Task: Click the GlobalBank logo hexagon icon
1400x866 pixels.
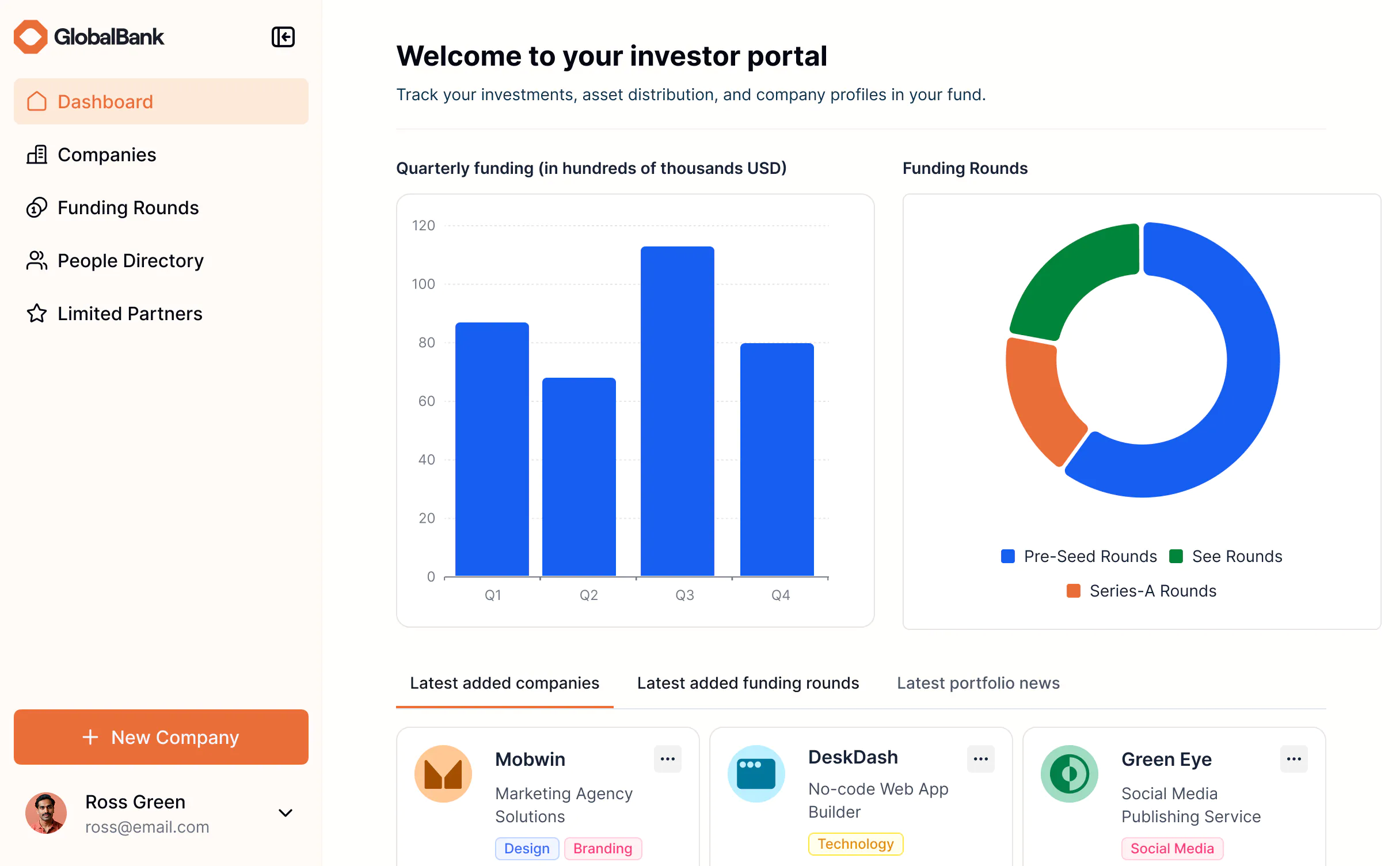Action: (30, 36)
